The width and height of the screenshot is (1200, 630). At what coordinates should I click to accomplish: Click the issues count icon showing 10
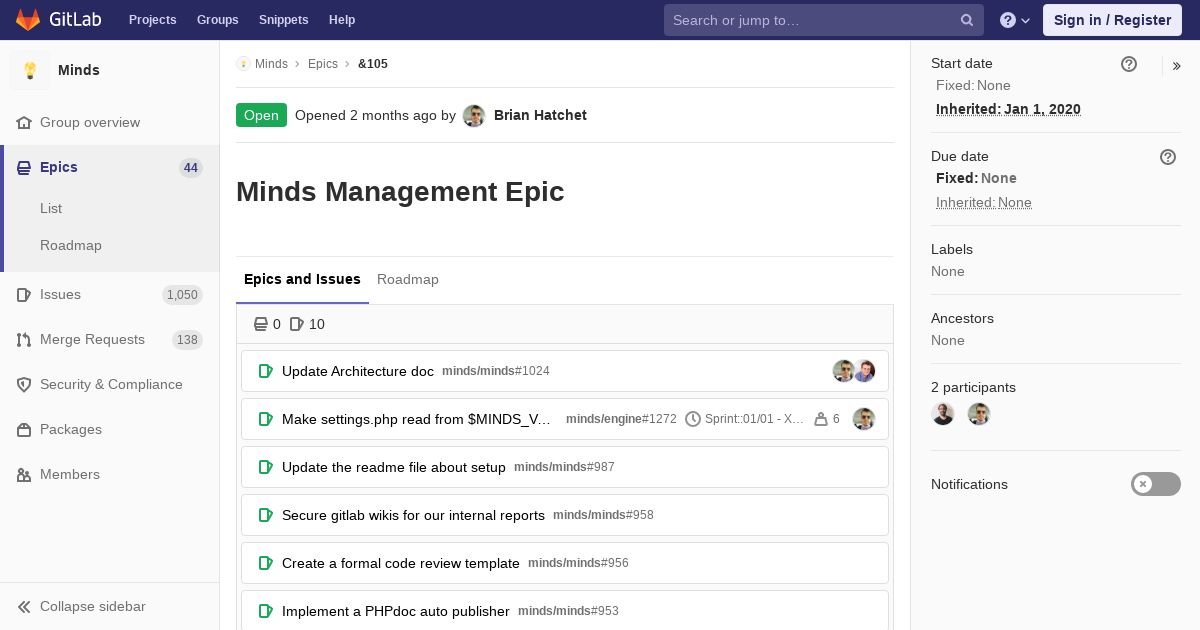tap(297, 324)
